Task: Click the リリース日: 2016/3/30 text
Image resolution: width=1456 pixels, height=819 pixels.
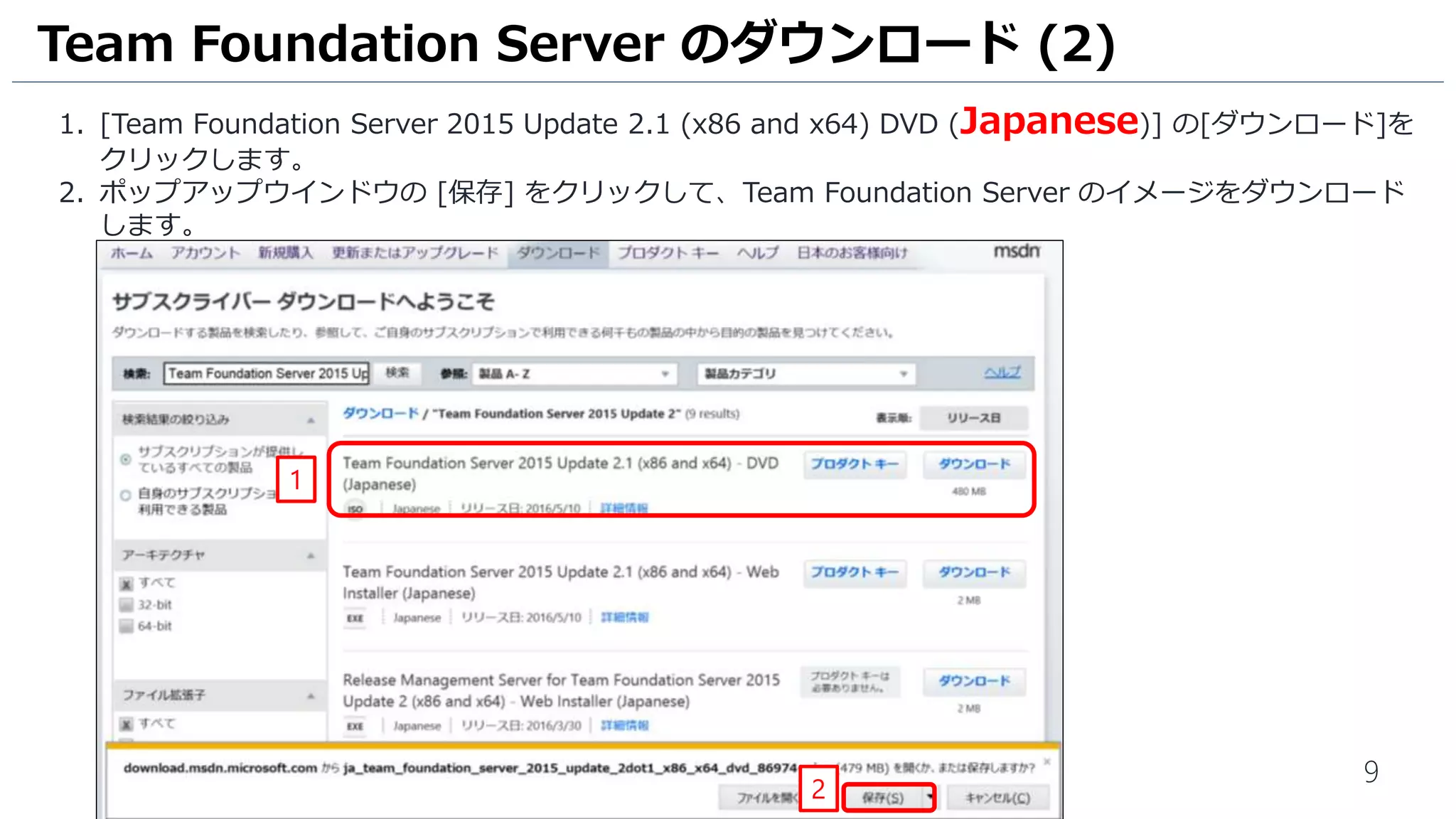Action: [521, 725]
